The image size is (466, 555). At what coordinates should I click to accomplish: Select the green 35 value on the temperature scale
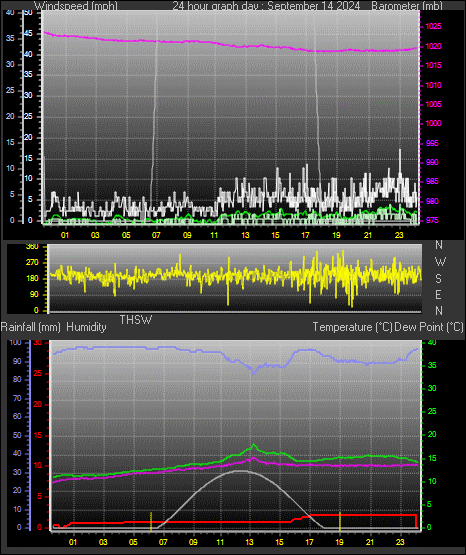[x=432, y=366]
